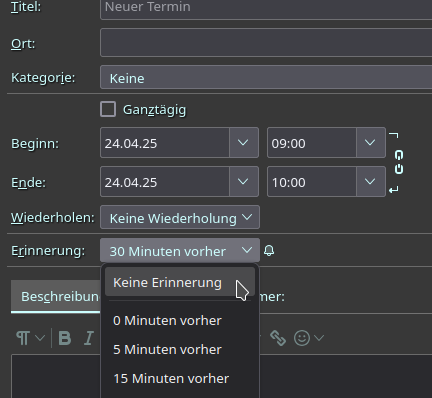The image size is (432, 398).
Task: Open the paragraph style icon menu
Action: 23,338
